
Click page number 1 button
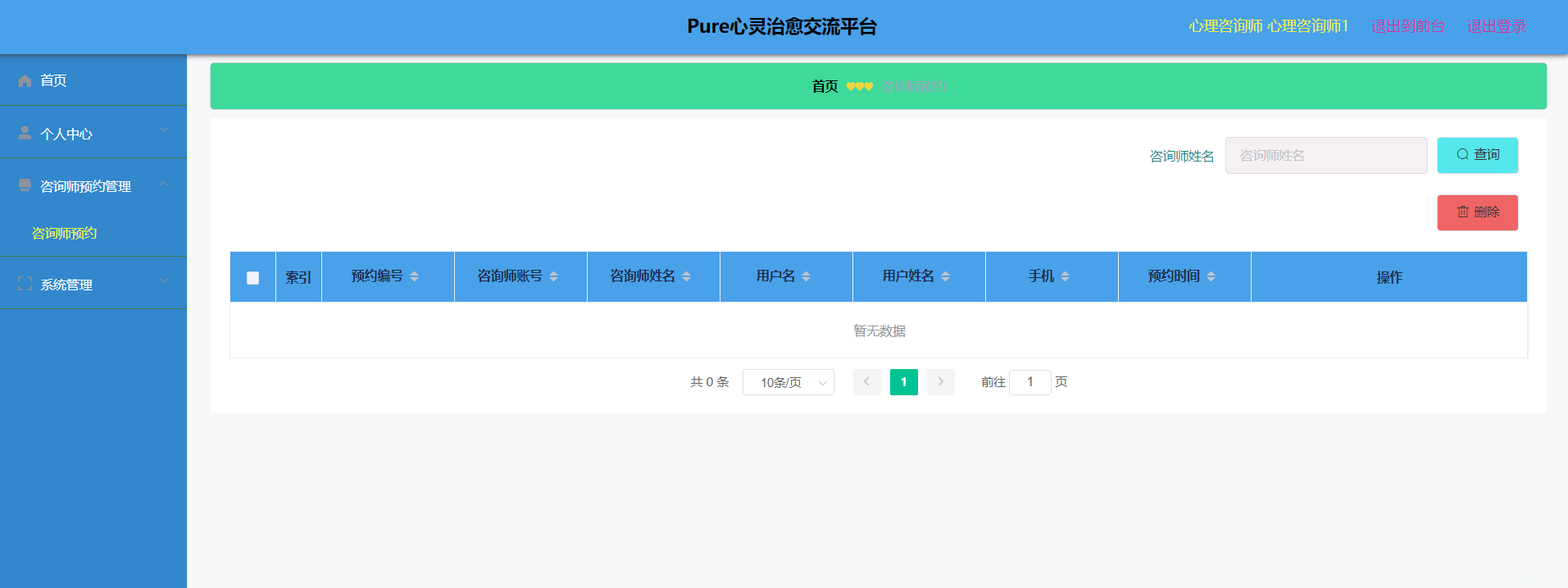(x=904, y=382)
